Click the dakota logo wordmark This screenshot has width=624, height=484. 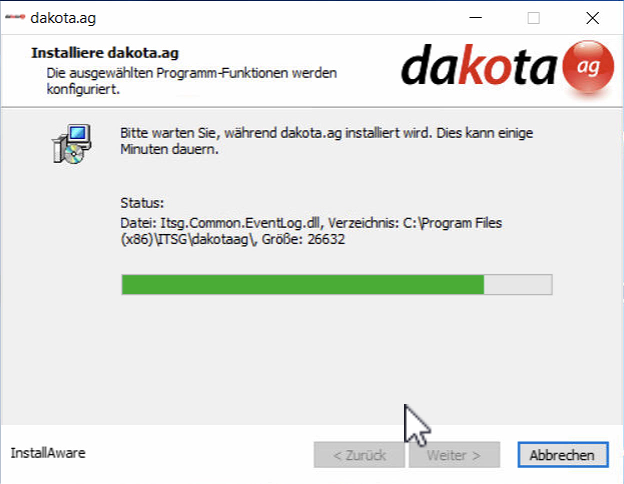tap(479, 65)
